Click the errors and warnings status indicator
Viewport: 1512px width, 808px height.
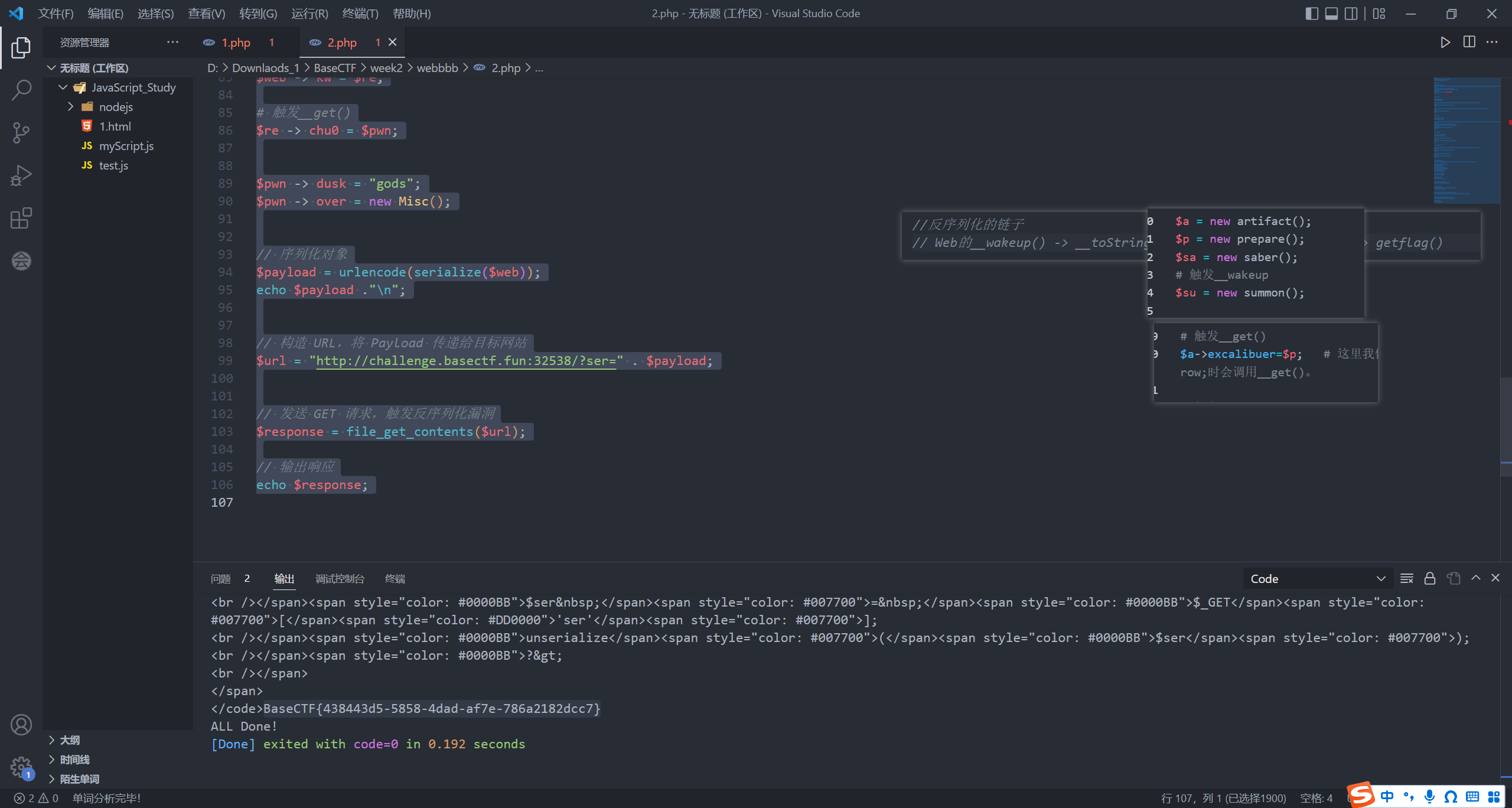[x=37, y=799]
